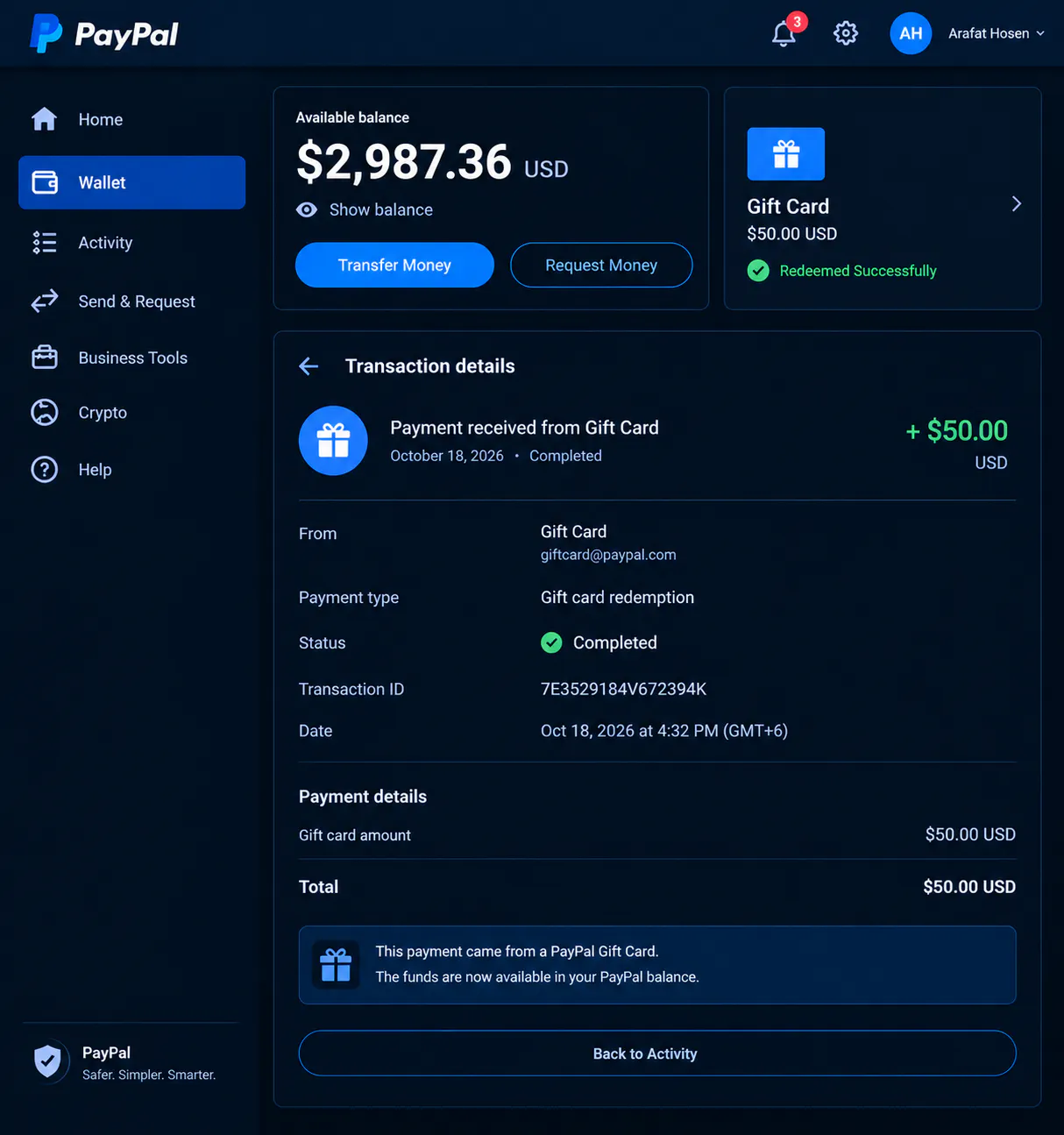Screen dimensions: 1064x1135
Task: Expand the Arafat Hosen account dropdown arrow
Action: pyautogui.click(x=1040, y=33)
